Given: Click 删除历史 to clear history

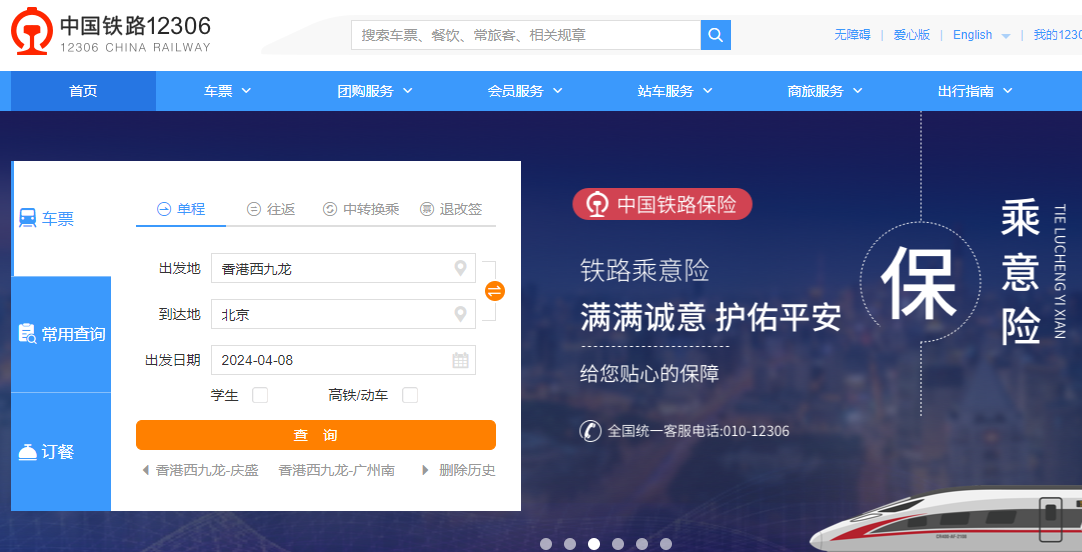Looking at the screenshot, I should click(467, 471).
